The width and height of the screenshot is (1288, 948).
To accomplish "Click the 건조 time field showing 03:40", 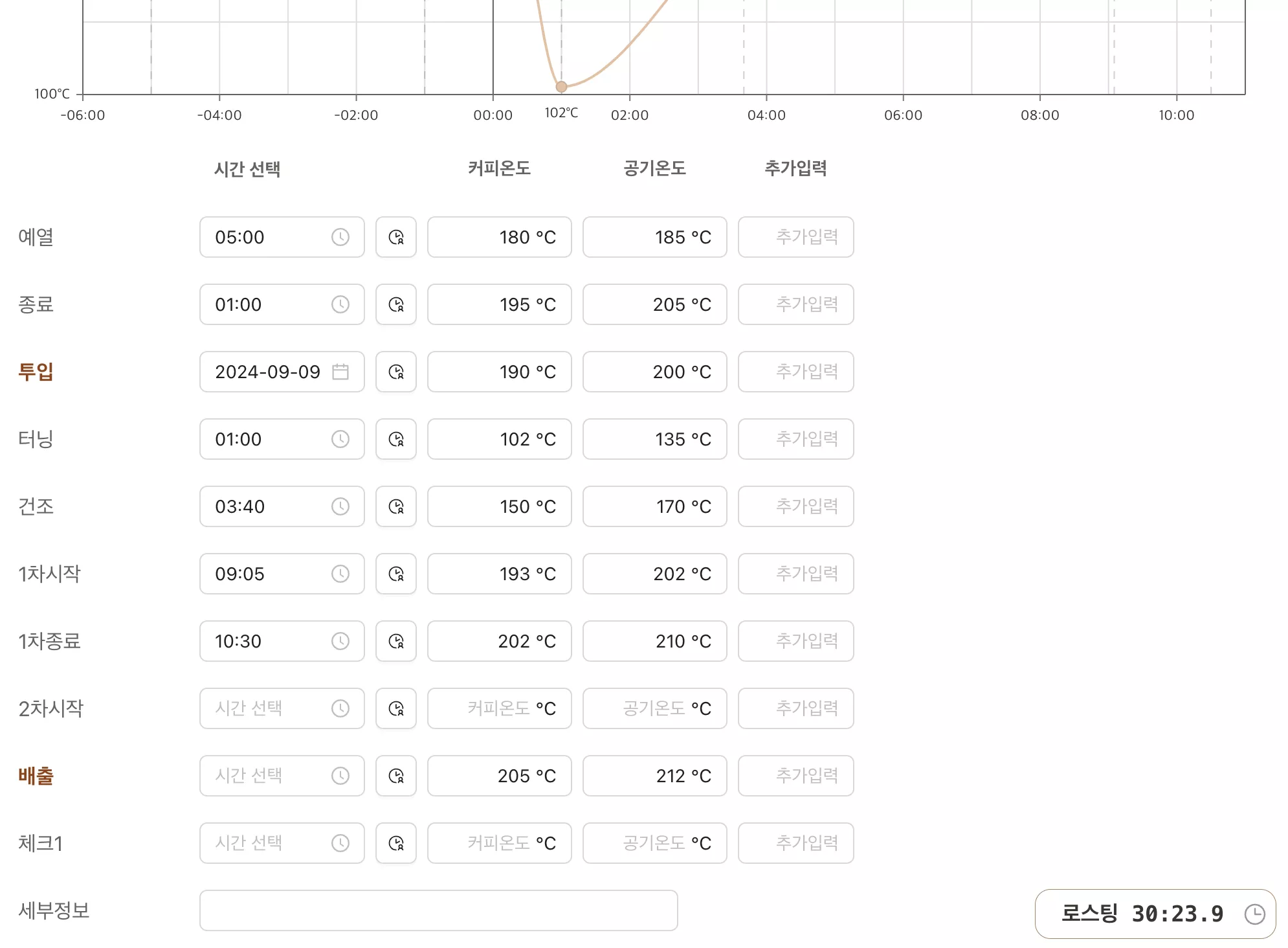I will [282, 506].
